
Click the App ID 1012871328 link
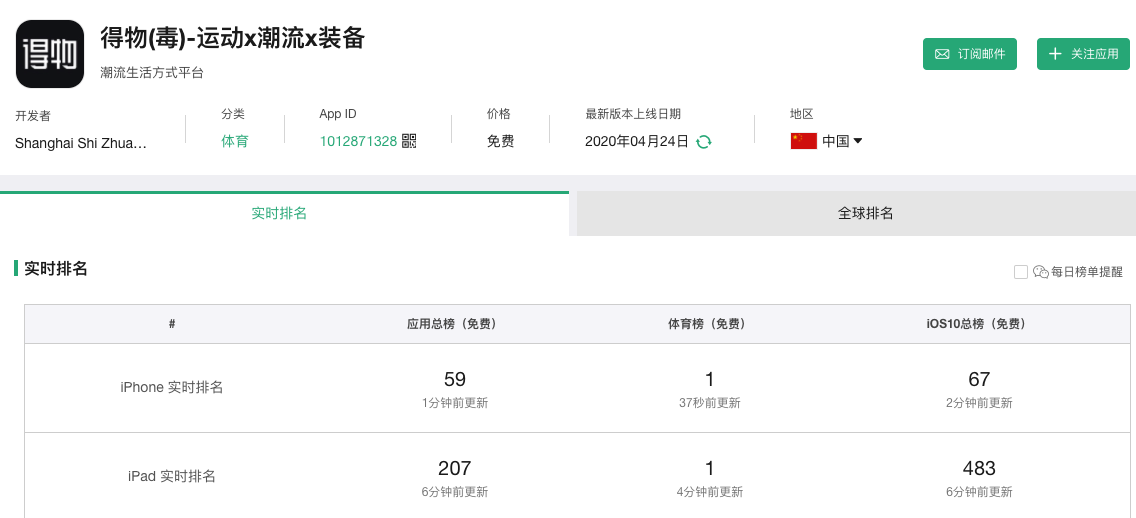pos(358,141)
